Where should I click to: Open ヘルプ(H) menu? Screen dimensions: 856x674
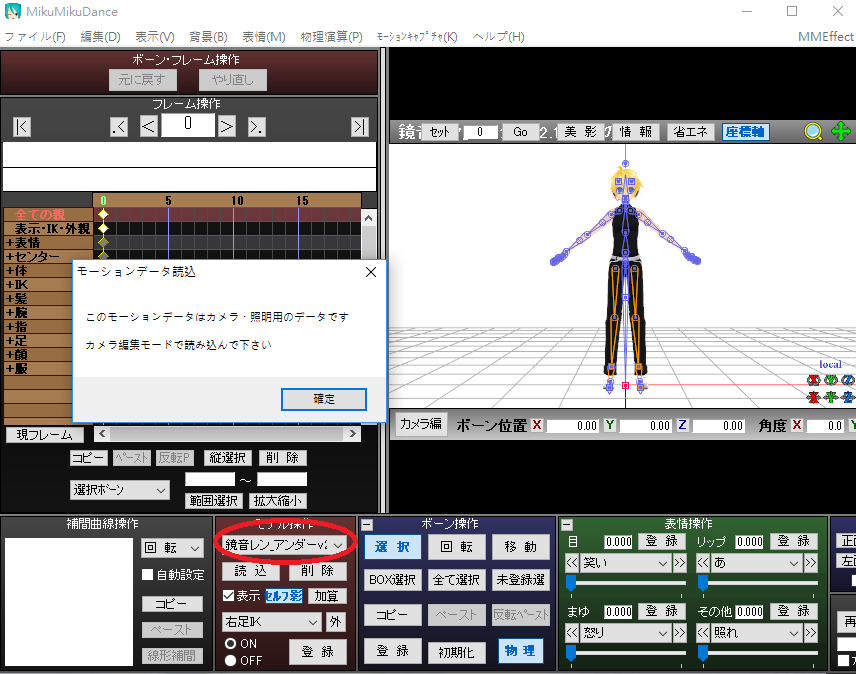498,37
